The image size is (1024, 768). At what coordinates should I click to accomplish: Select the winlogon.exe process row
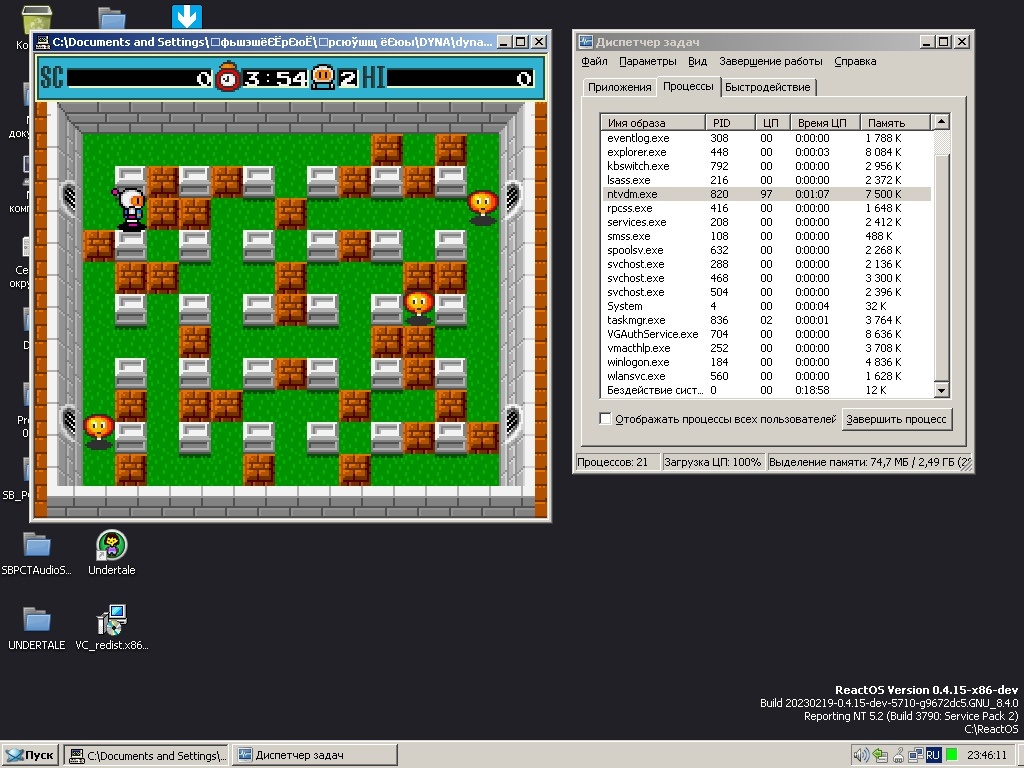coord(766,362)
